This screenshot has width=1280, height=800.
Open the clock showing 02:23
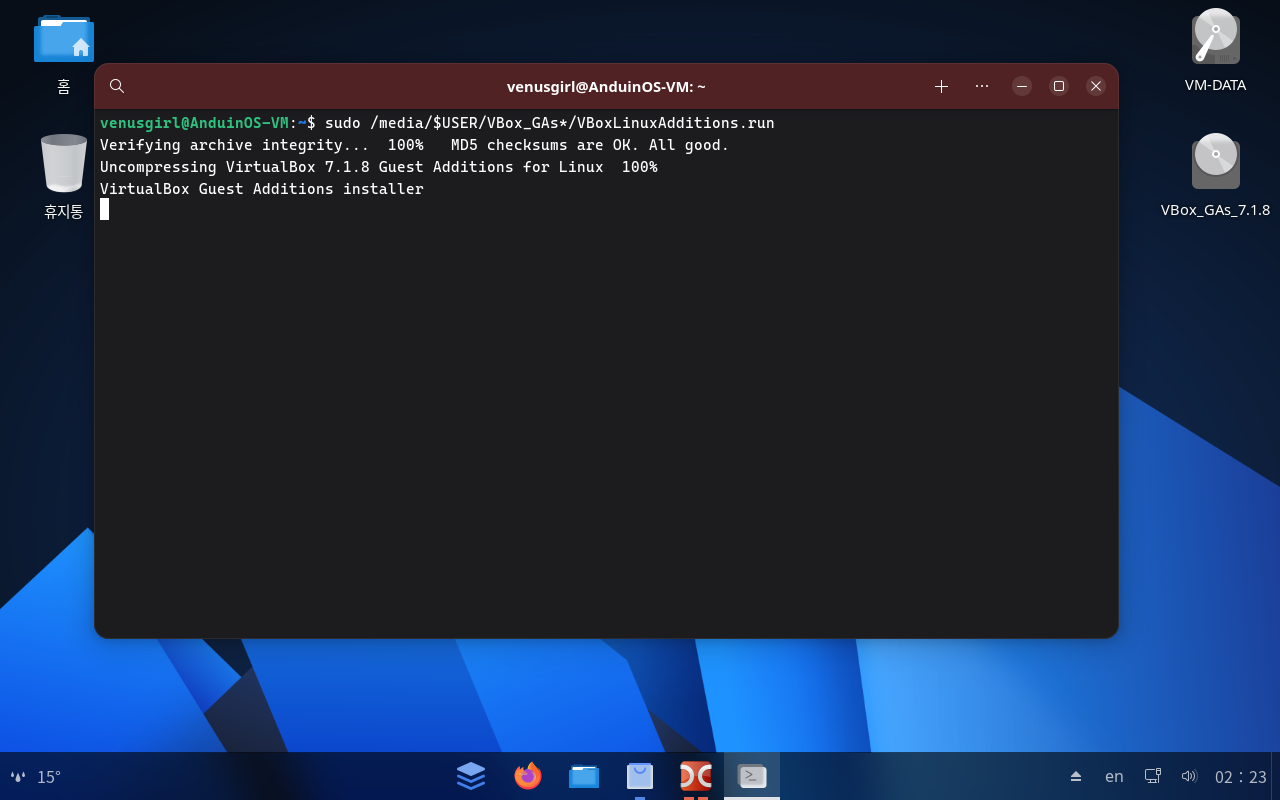click(1241, 777)
